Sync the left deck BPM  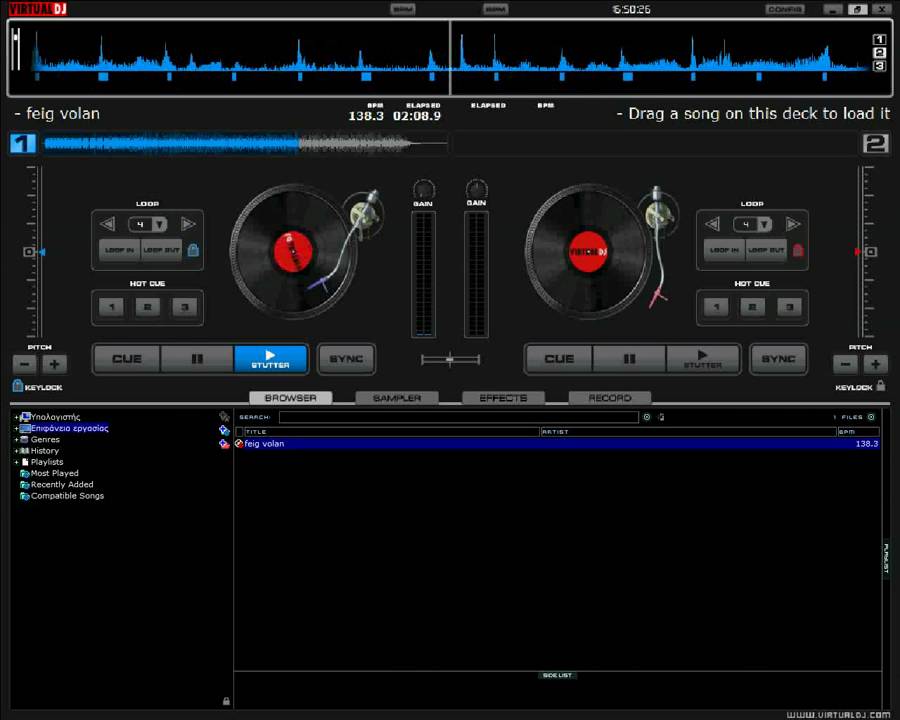346,359
